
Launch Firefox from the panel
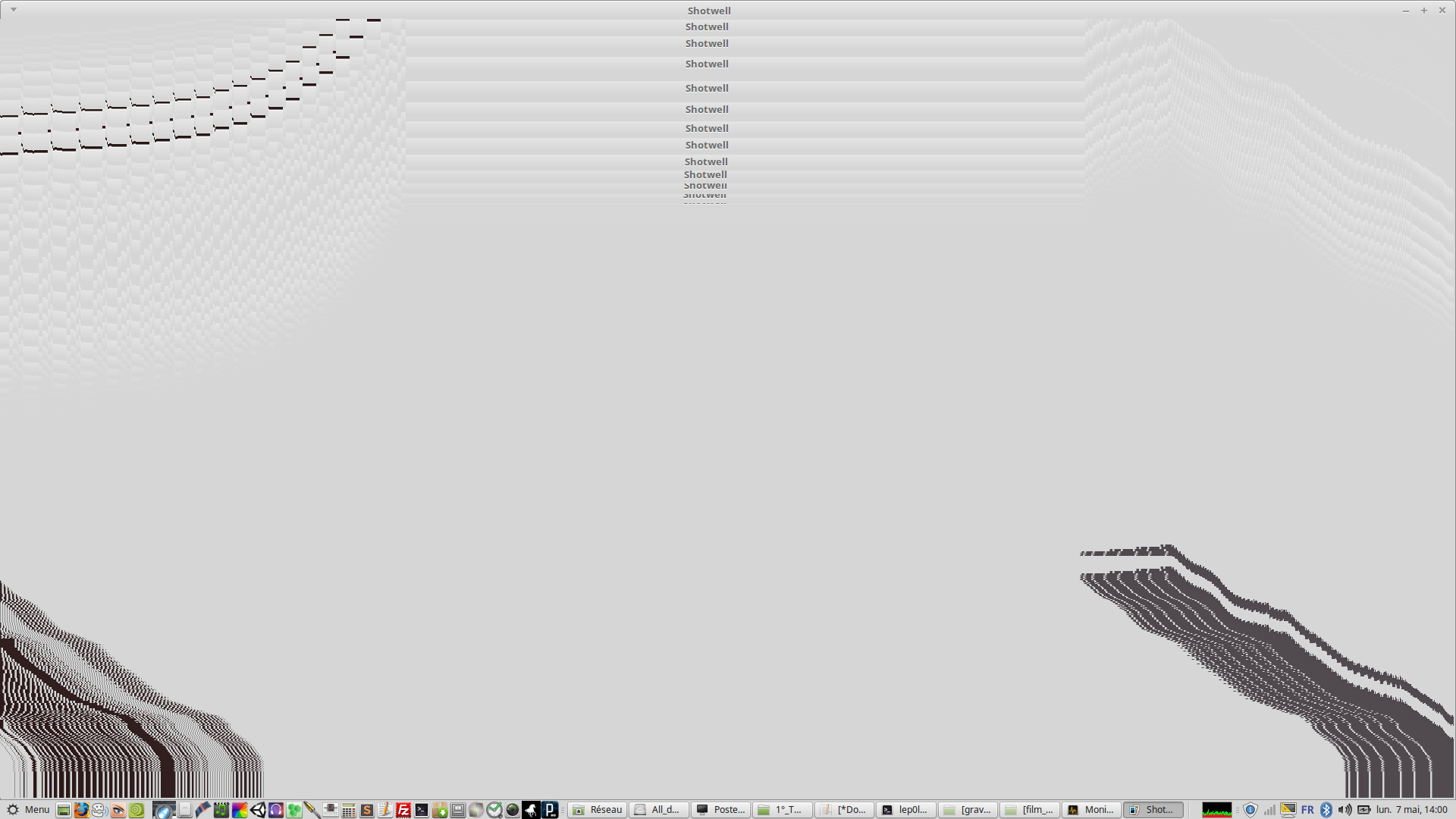click(x=81, y=810)
